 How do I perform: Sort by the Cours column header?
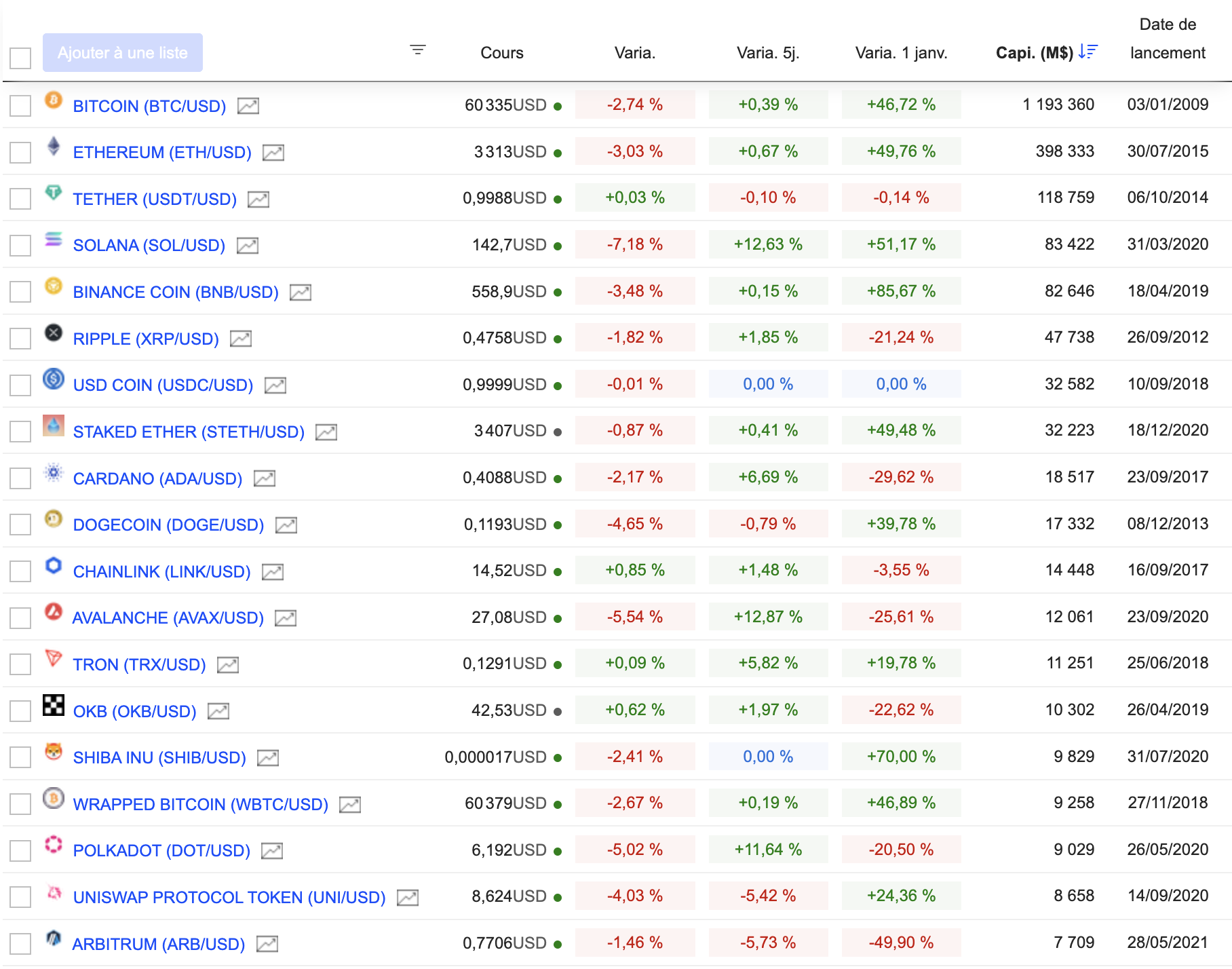(502, 53)
